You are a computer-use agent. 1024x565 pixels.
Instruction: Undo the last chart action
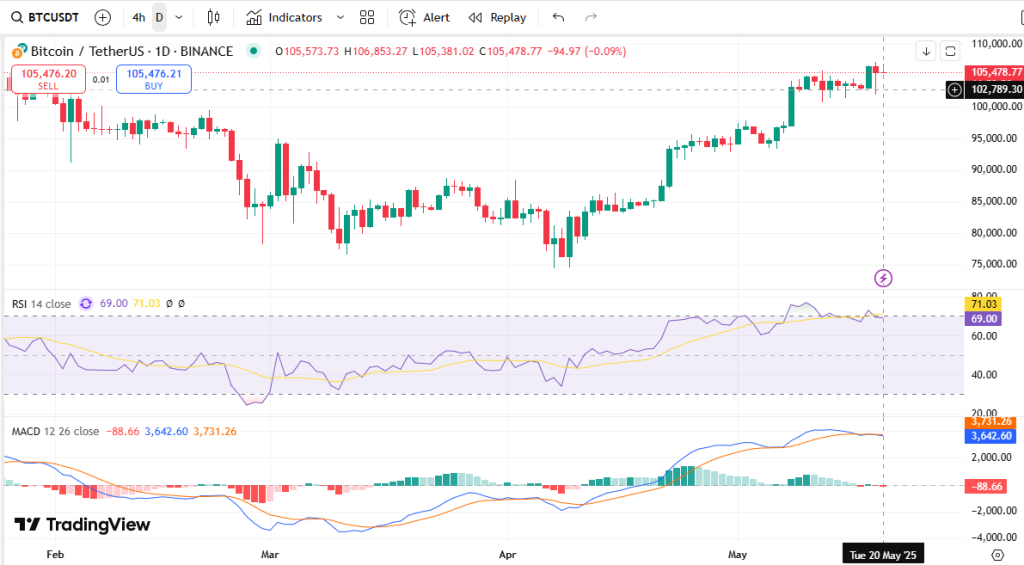pyautogui.click(x=558, y=17)
